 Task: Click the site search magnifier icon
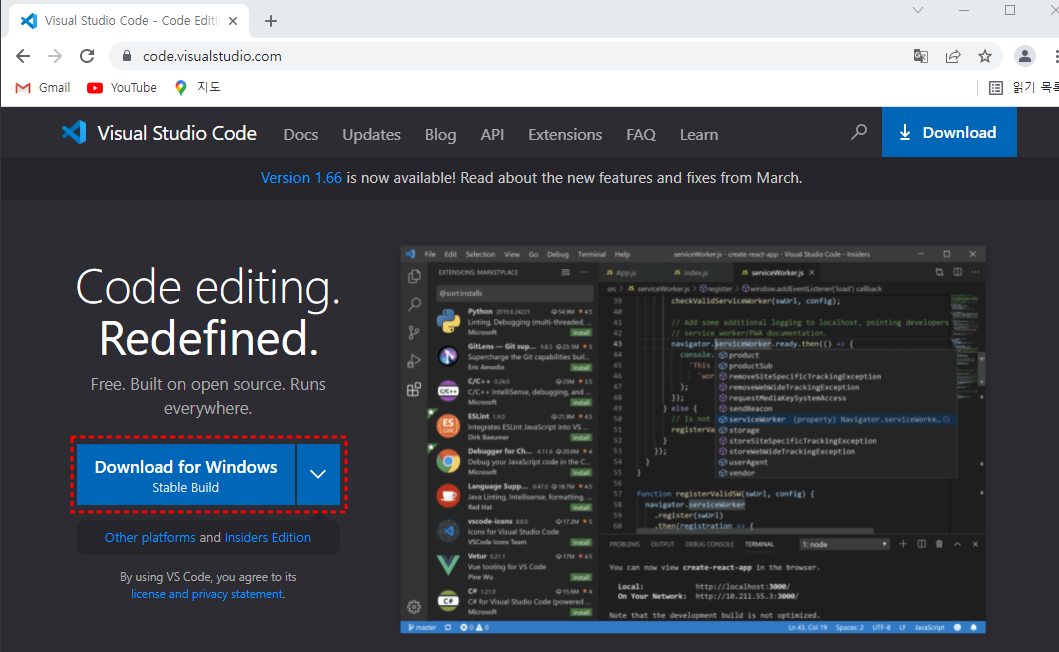point(858,132)
